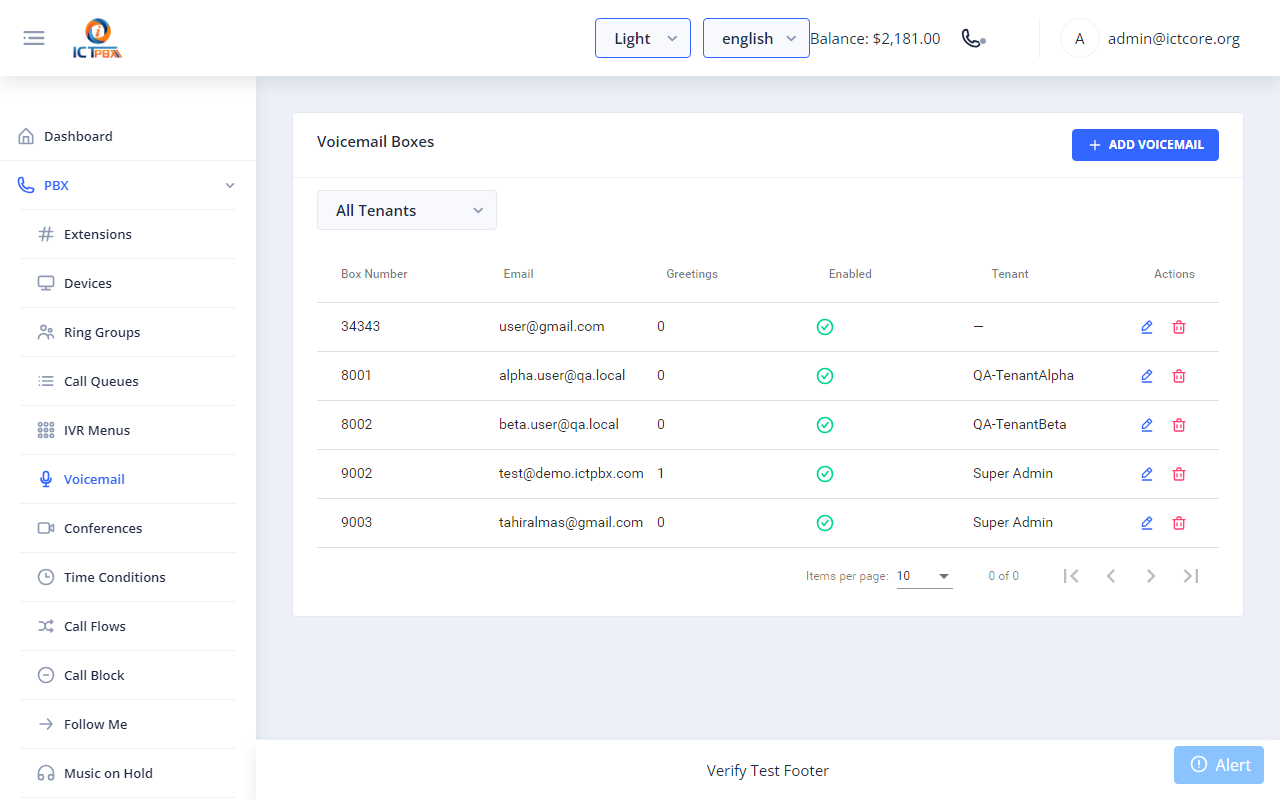Screen dimensions: 1280x800
Task: Click tenant QA-TenantBeta cell
Action: [1019, 424]
